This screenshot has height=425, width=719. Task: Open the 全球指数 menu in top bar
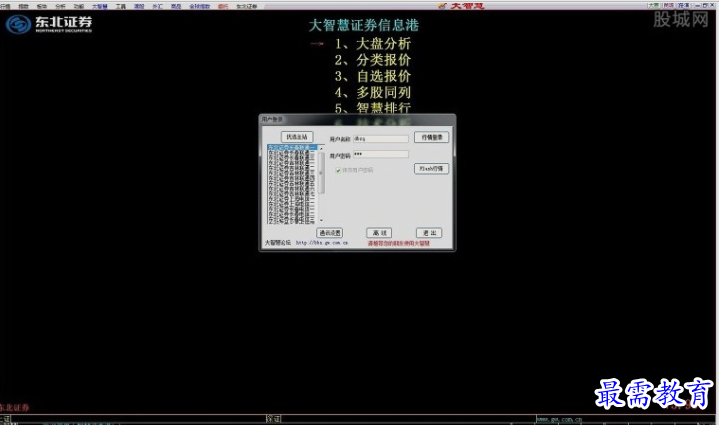coord(199,6)
